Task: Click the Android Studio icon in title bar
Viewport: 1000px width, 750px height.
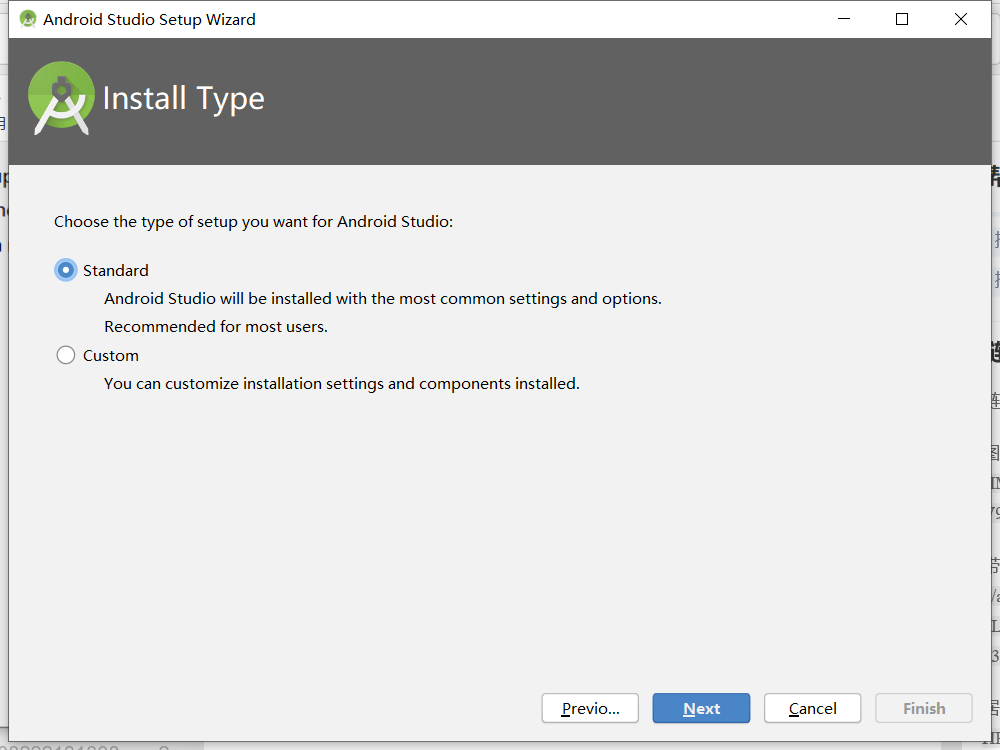Action: pyautogui.click(x=27, y=19)
